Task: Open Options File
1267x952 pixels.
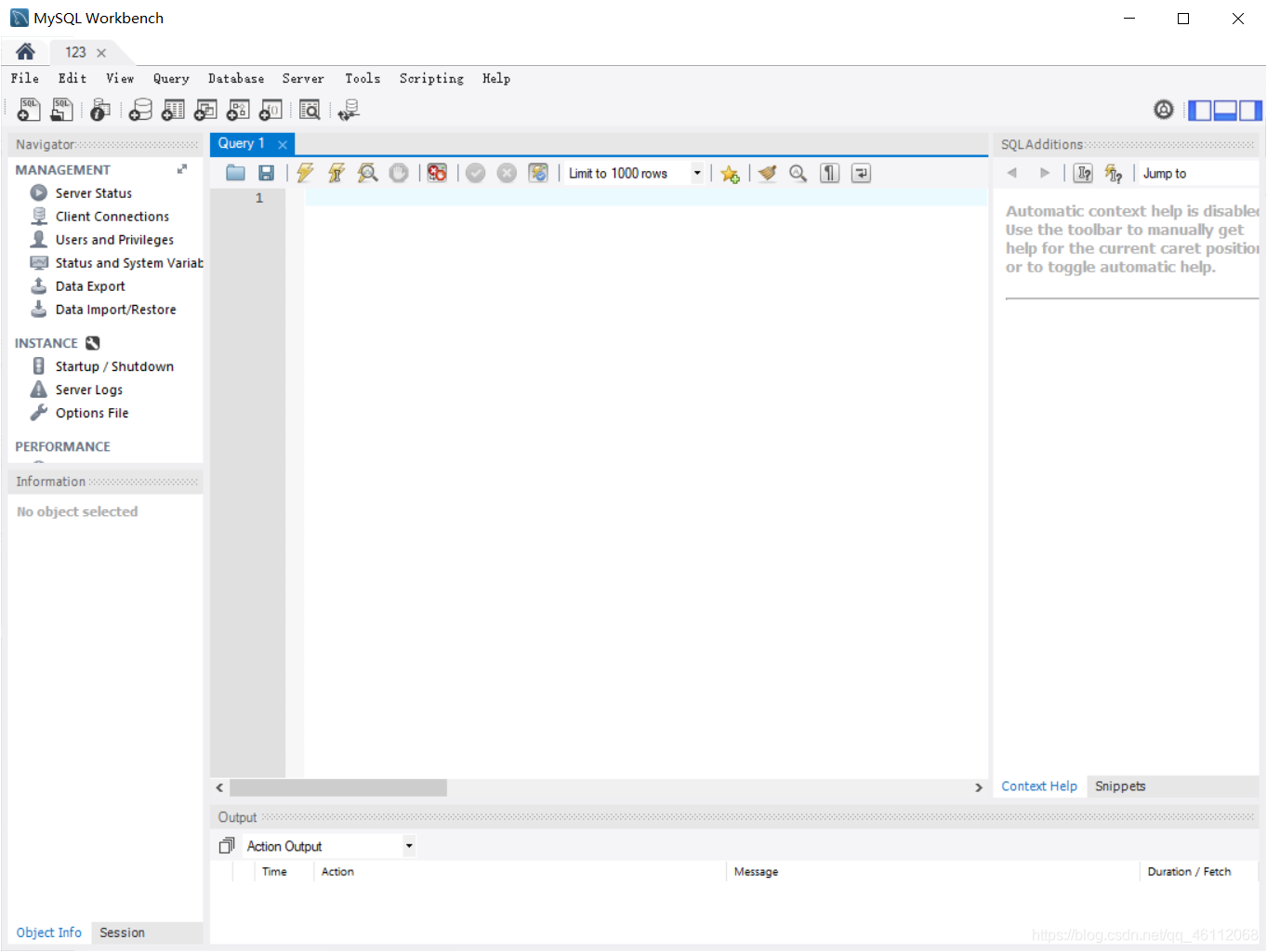Action: tap(91, 413)
